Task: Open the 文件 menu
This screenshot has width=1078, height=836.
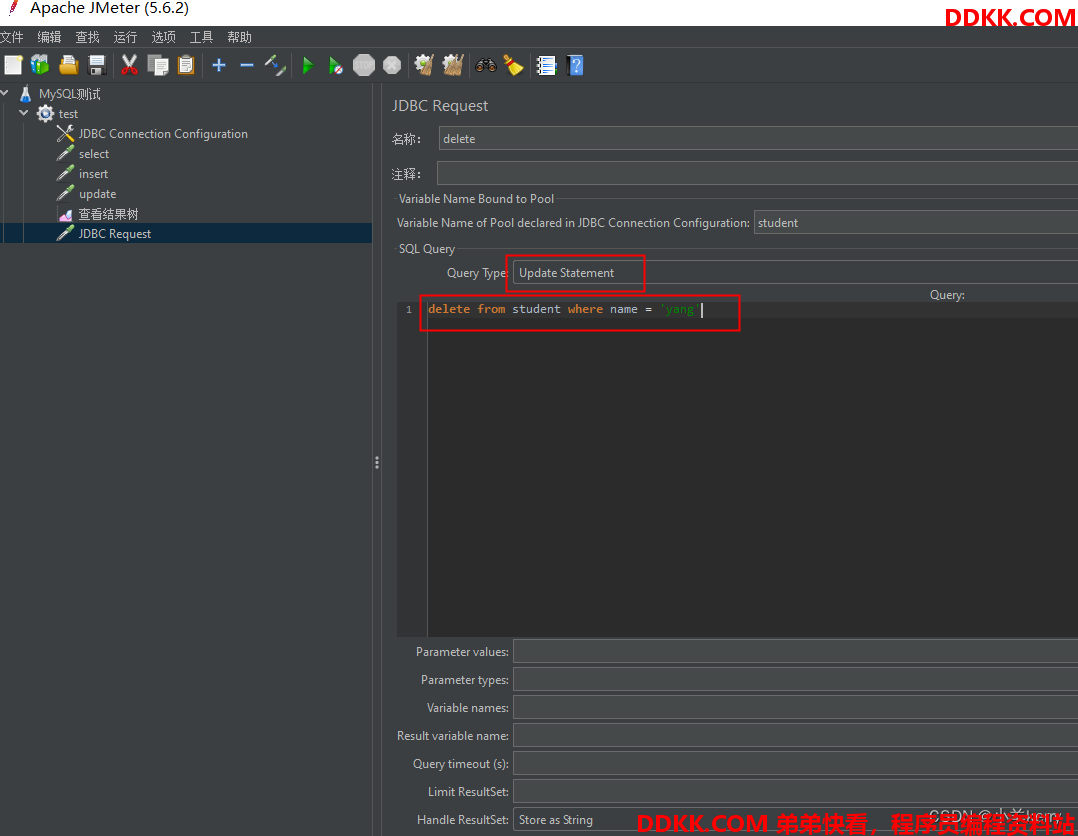Action: click(x=12, y=37)
